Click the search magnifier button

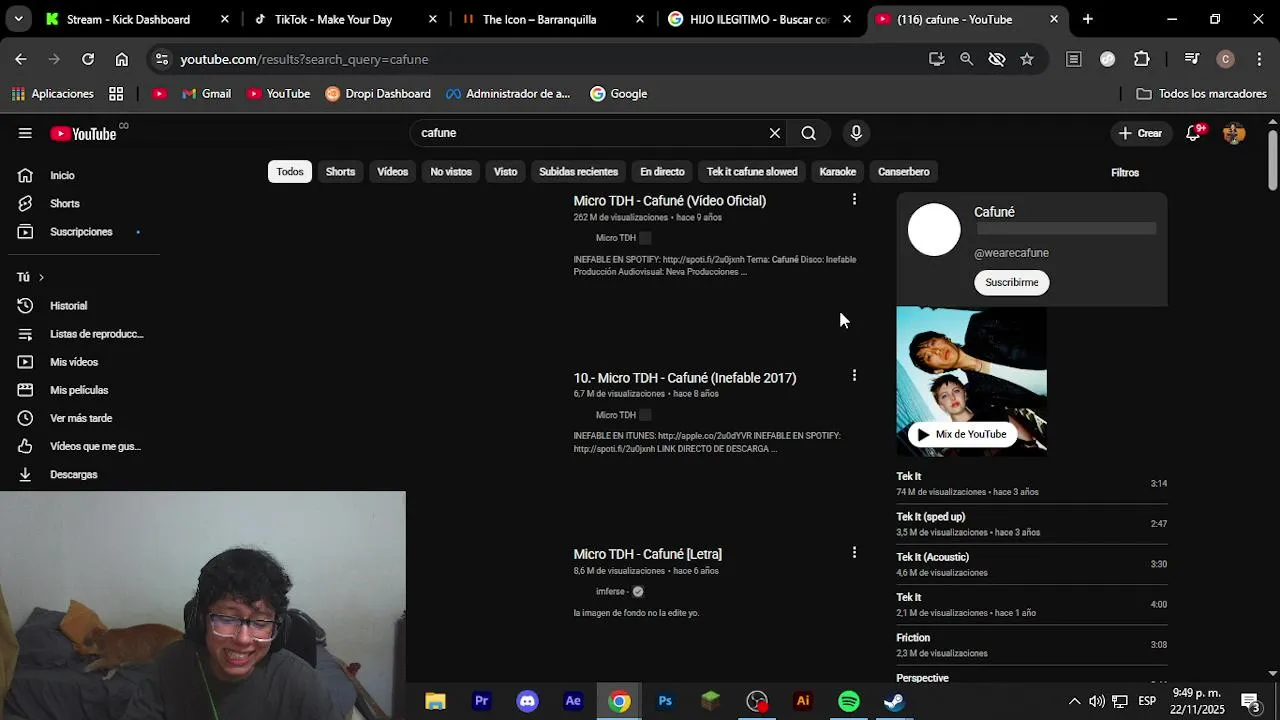pos(808,133)
